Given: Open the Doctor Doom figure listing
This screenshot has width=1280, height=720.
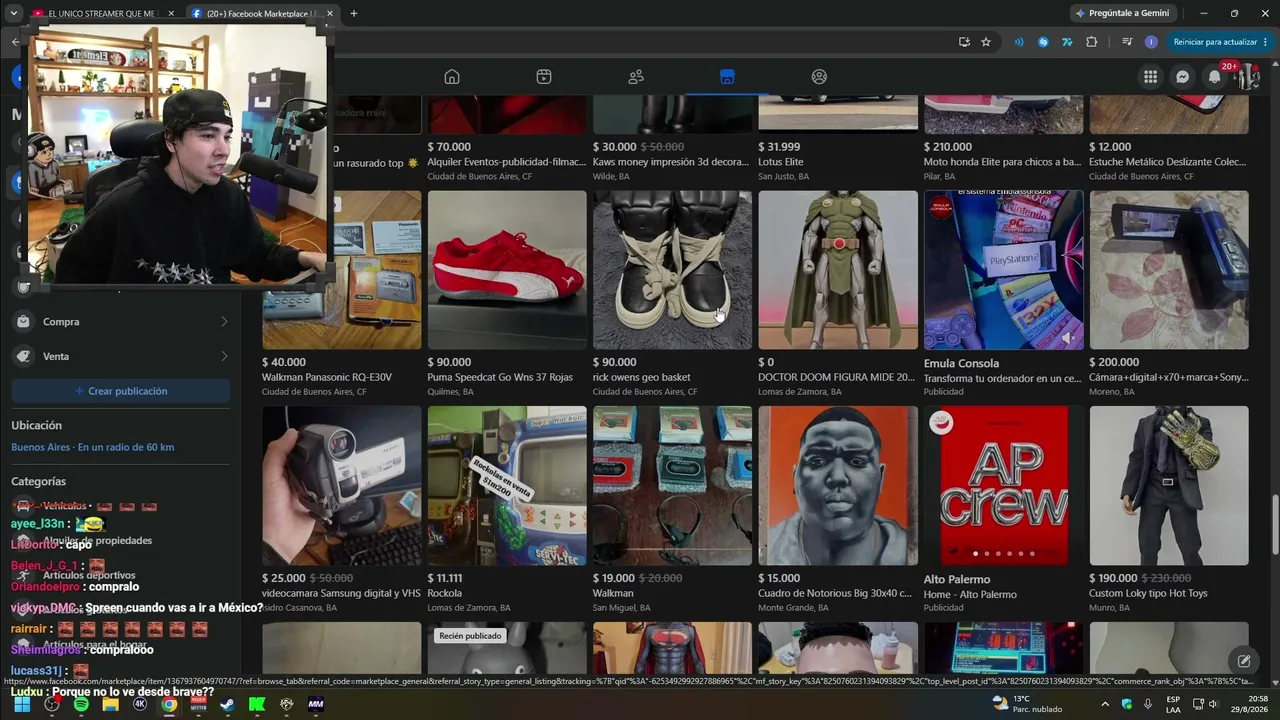Looking at the screenshot, I should pos(838,270).
